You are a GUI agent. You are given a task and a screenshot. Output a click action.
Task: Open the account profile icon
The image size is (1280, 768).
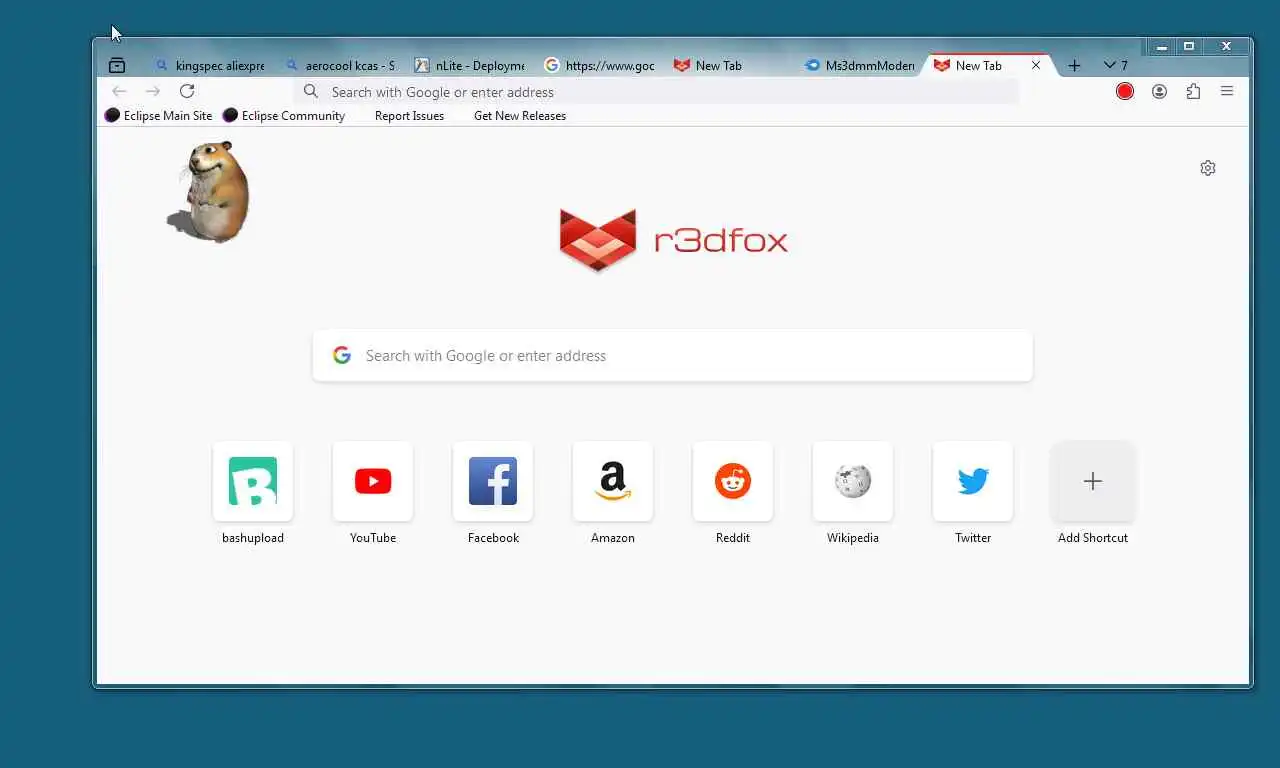pyautogui.click(x=1159, y=91)
